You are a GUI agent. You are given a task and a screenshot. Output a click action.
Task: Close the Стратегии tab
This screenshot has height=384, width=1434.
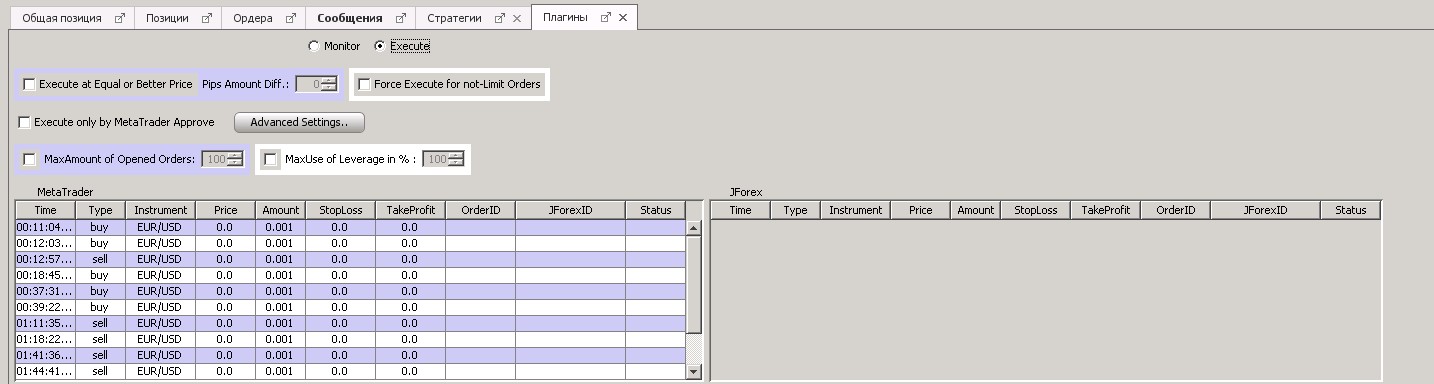point(516,18)
